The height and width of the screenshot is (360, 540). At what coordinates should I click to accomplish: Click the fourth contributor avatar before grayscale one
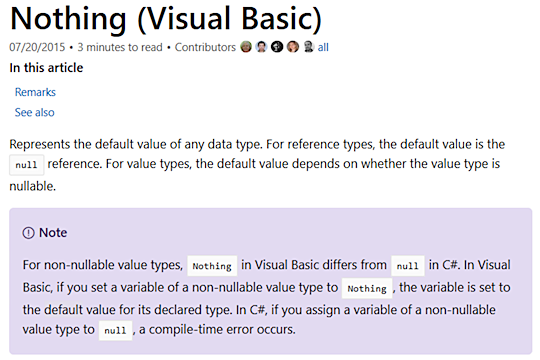tap(293, 47)
